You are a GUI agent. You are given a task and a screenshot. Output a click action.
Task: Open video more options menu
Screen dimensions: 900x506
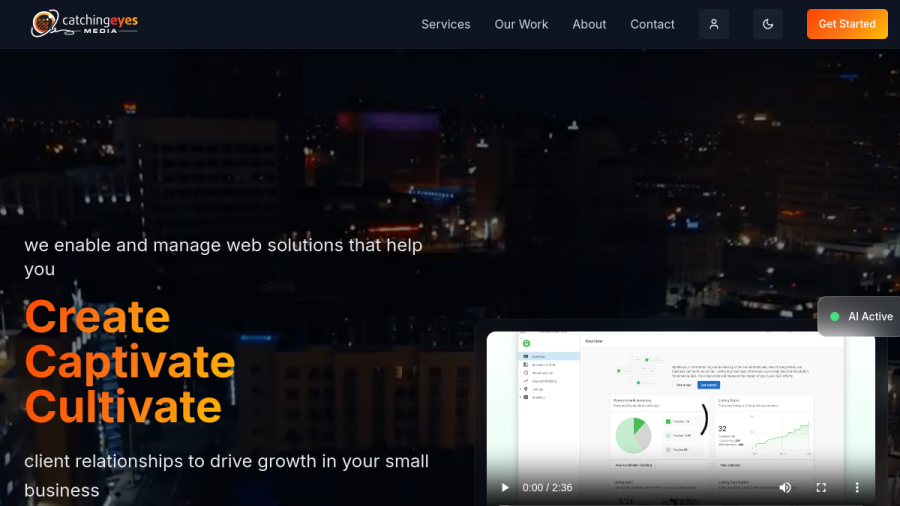857,488
